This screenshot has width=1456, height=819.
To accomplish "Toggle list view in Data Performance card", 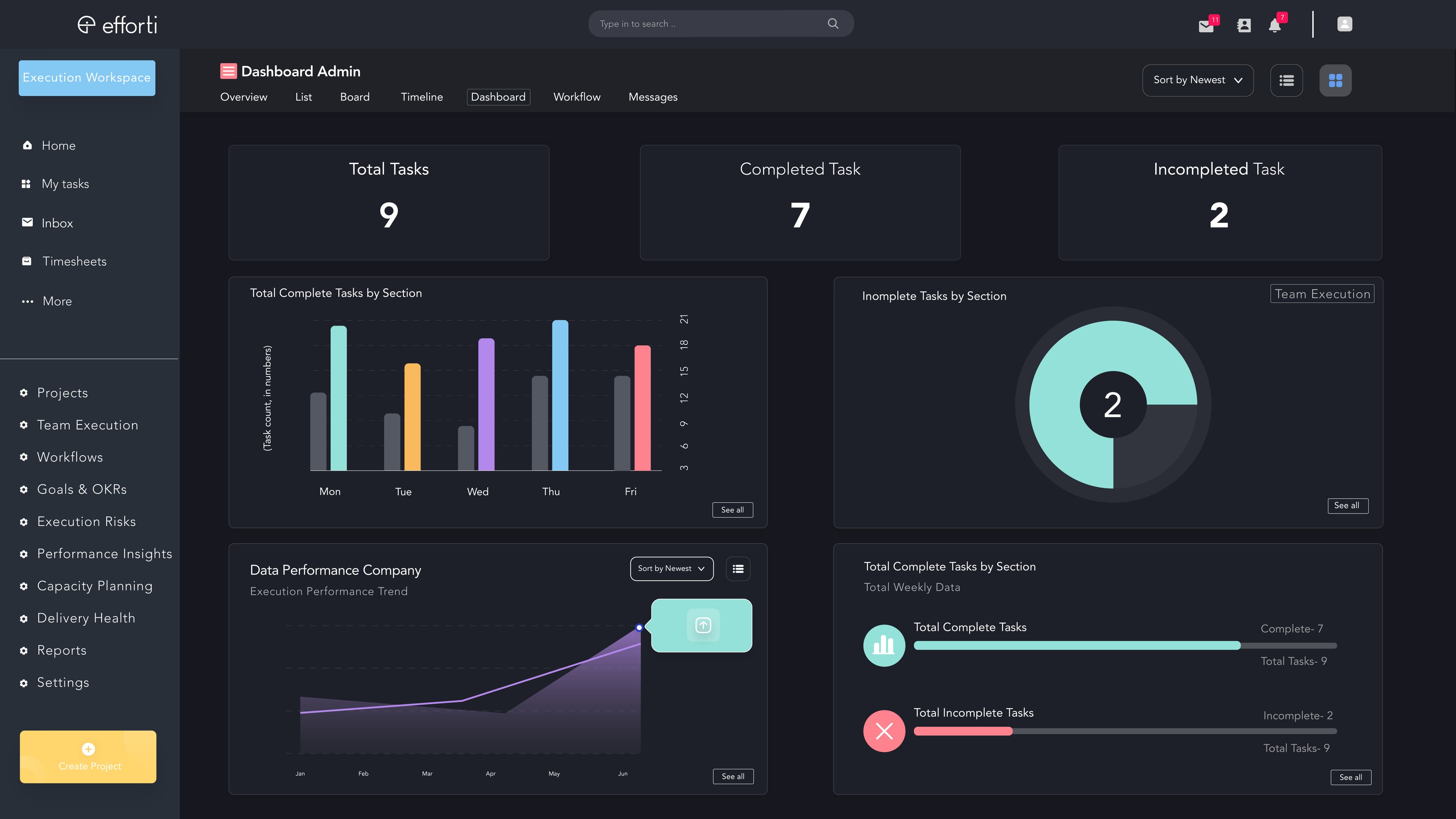I will click(737, 569).
